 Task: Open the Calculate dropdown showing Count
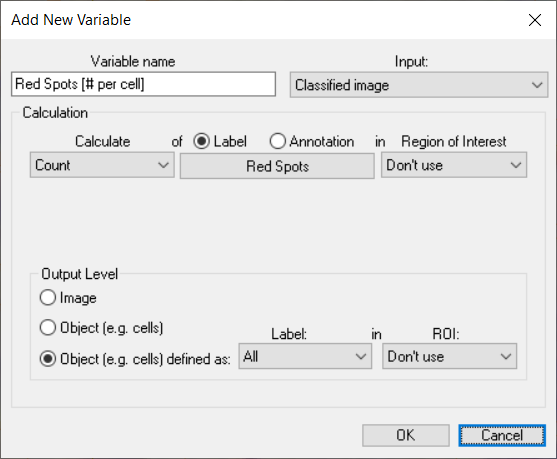pyautogui.click(x=102, y=165)
